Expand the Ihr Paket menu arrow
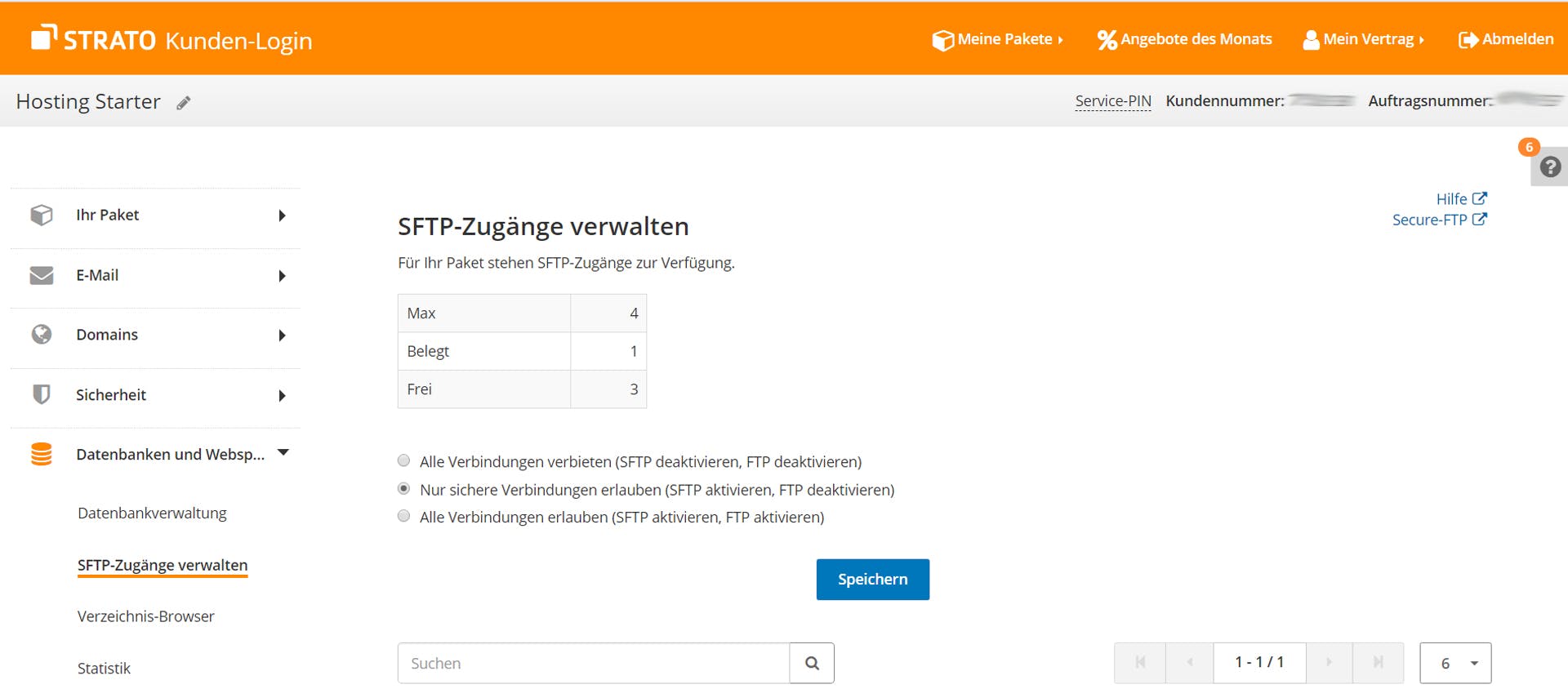 point(282,216)
